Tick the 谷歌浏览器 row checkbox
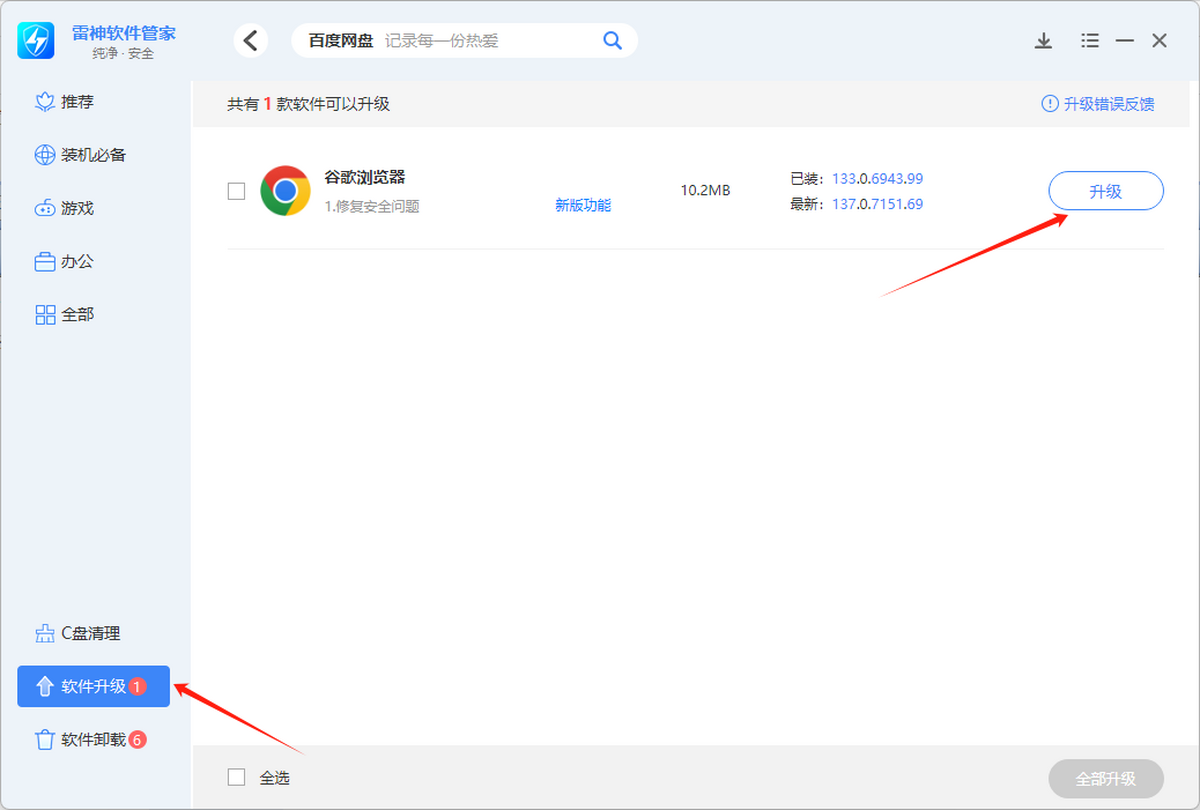Viewport: 1200px width, 810px height. pyautogui.click(x=236, y=191)
